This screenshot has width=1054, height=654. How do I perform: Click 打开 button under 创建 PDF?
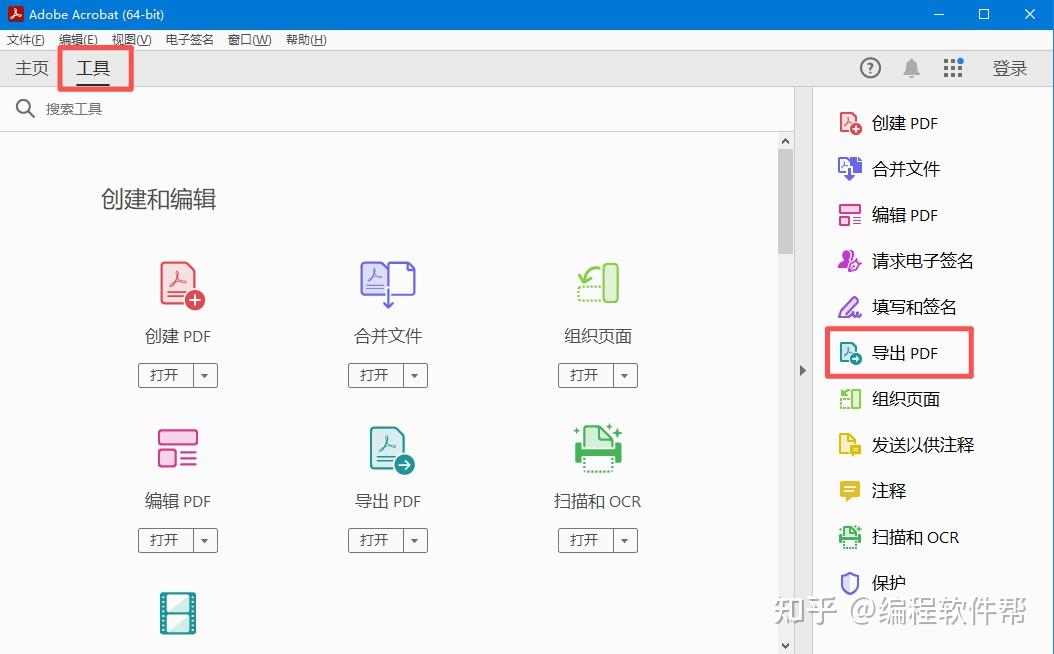coord(165,376)
